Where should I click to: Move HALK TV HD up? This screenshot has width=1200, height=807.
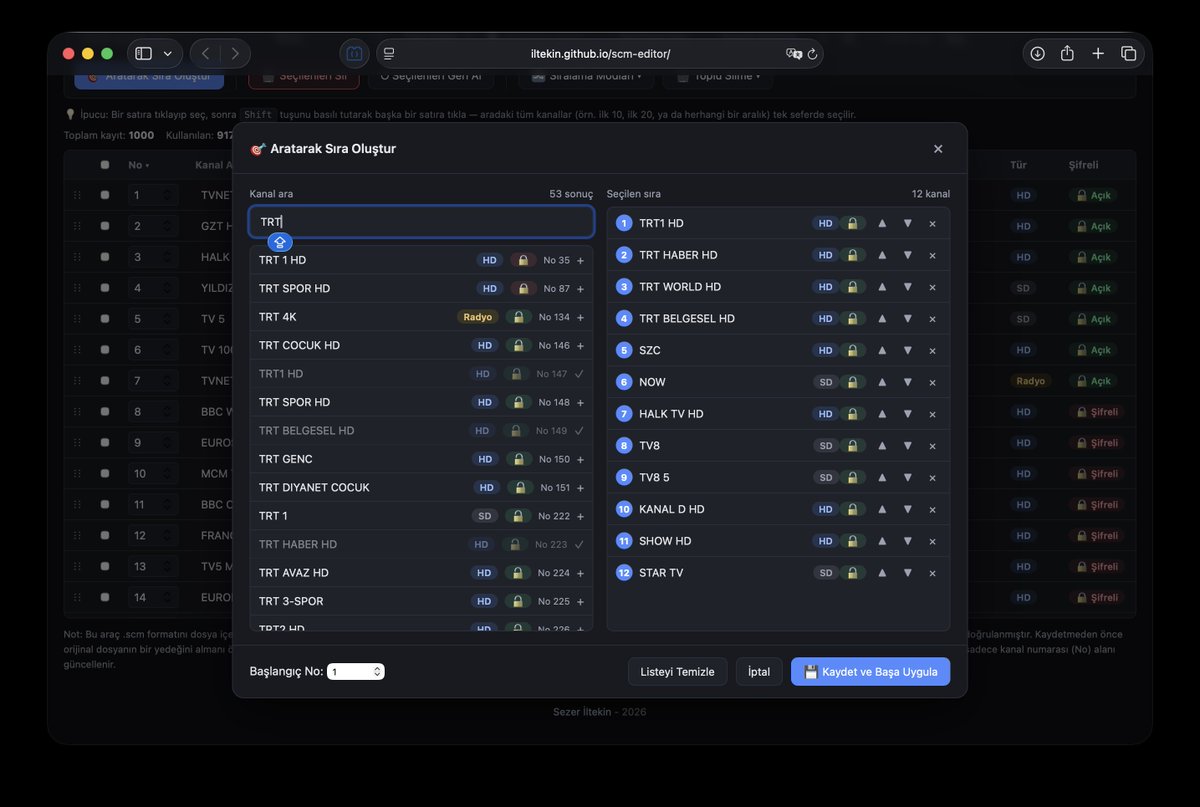tap(882, 414)
